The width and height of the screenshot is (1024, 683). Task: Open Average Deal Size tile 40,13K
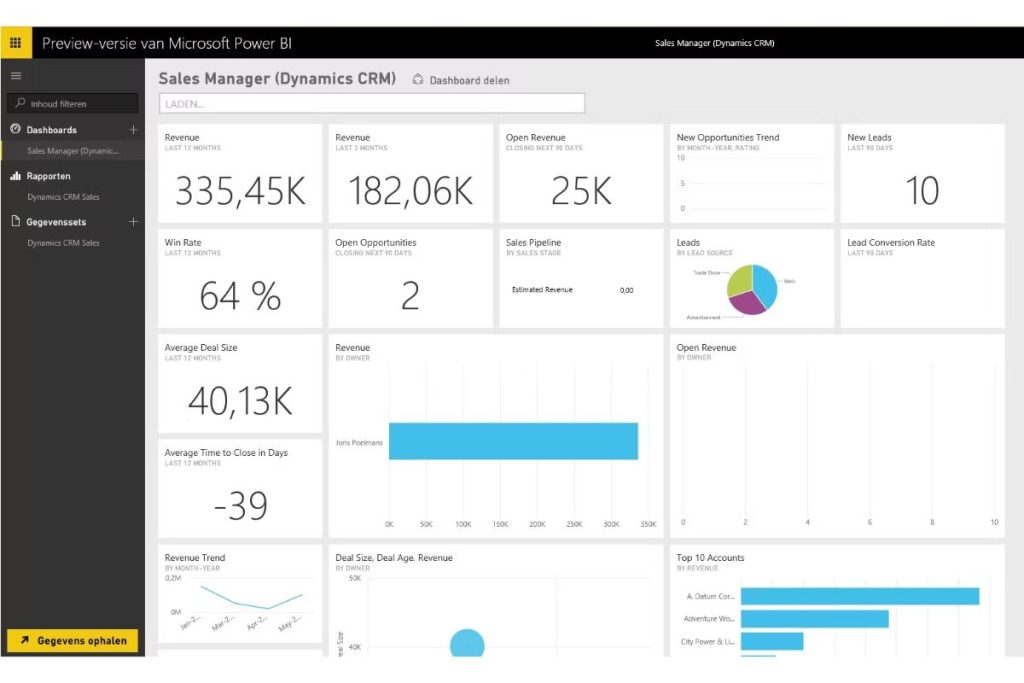[240, 383]
